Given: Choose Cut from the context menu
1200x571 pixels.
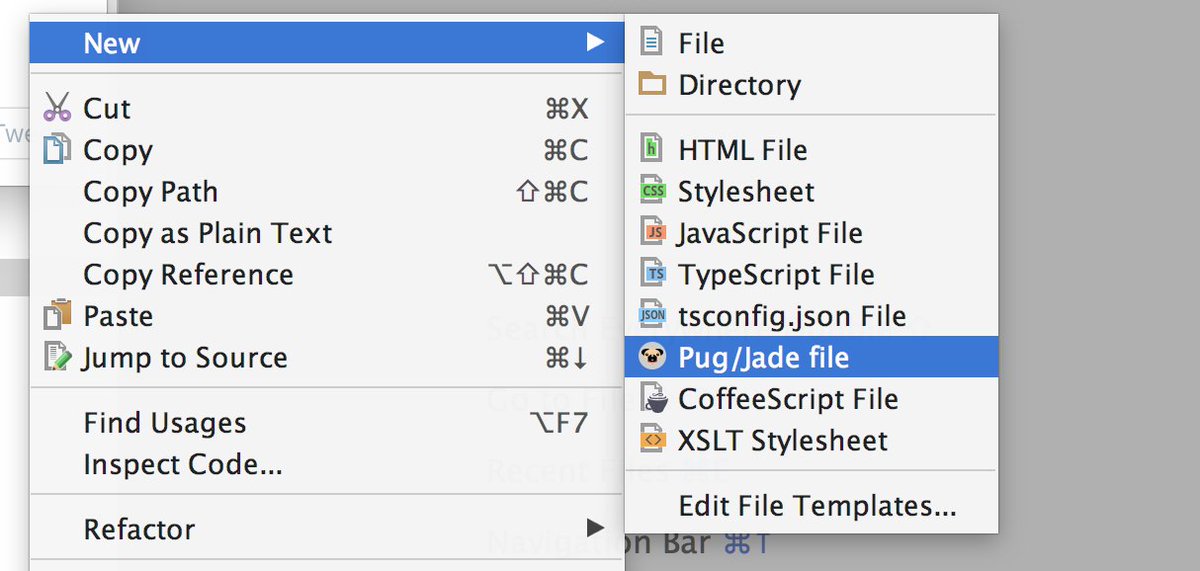Looking at the screenshot, I should click(327, 108).
